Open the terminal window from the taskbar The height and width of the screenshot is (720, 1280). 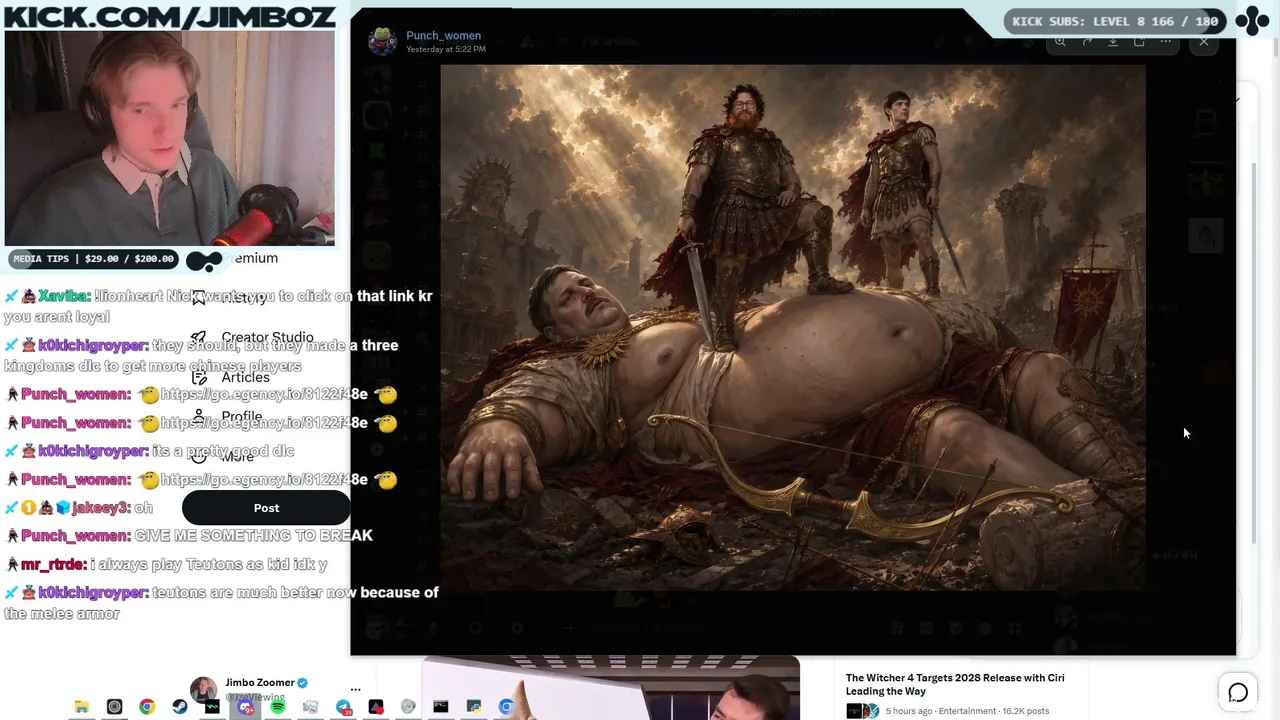tap(441, 707)
